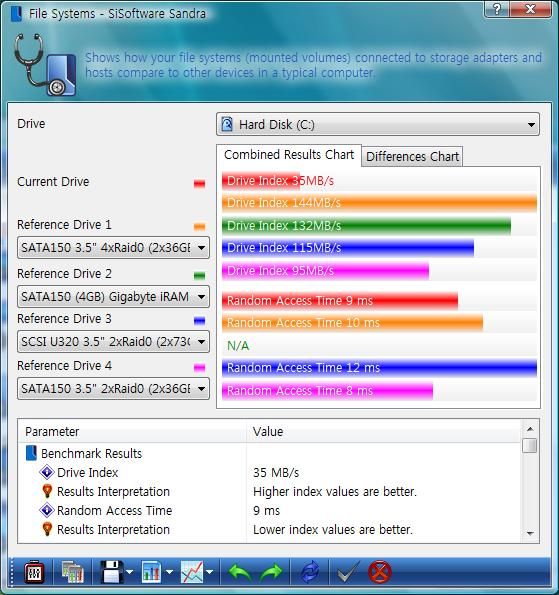Click the Drive Index 35MB/s red bar

click(261, 181)
